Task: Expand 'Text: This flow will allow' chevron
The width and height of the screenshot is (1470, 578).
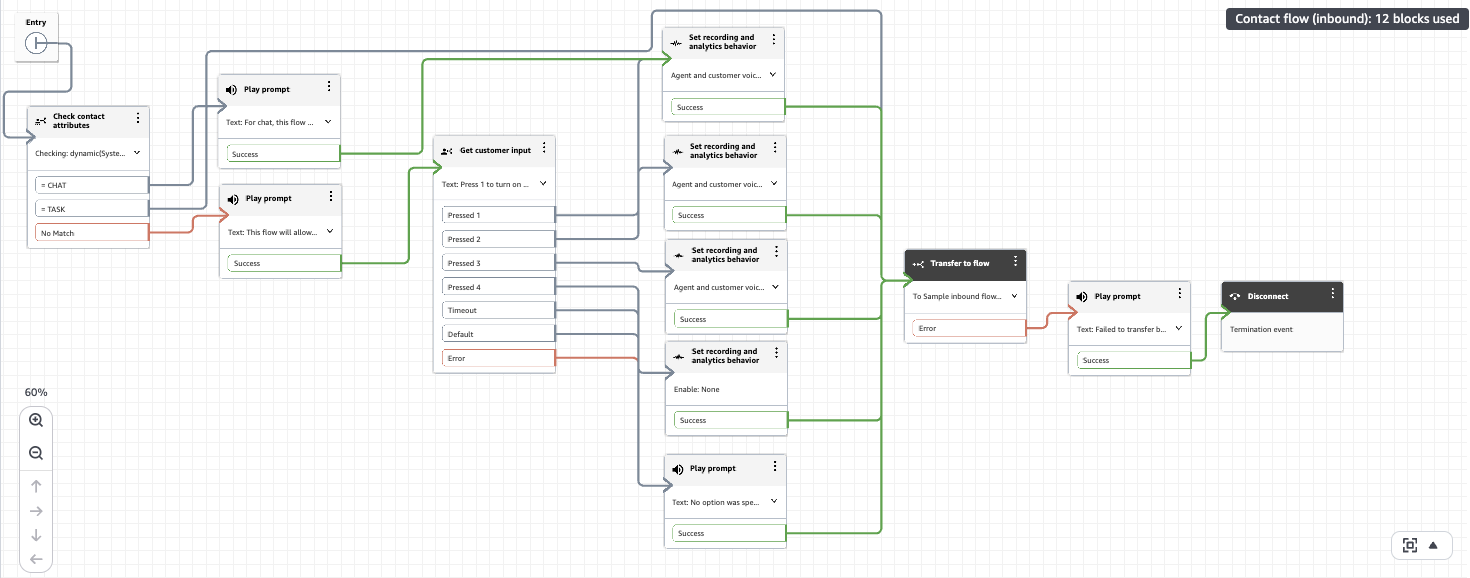Action: pos(329,232)
